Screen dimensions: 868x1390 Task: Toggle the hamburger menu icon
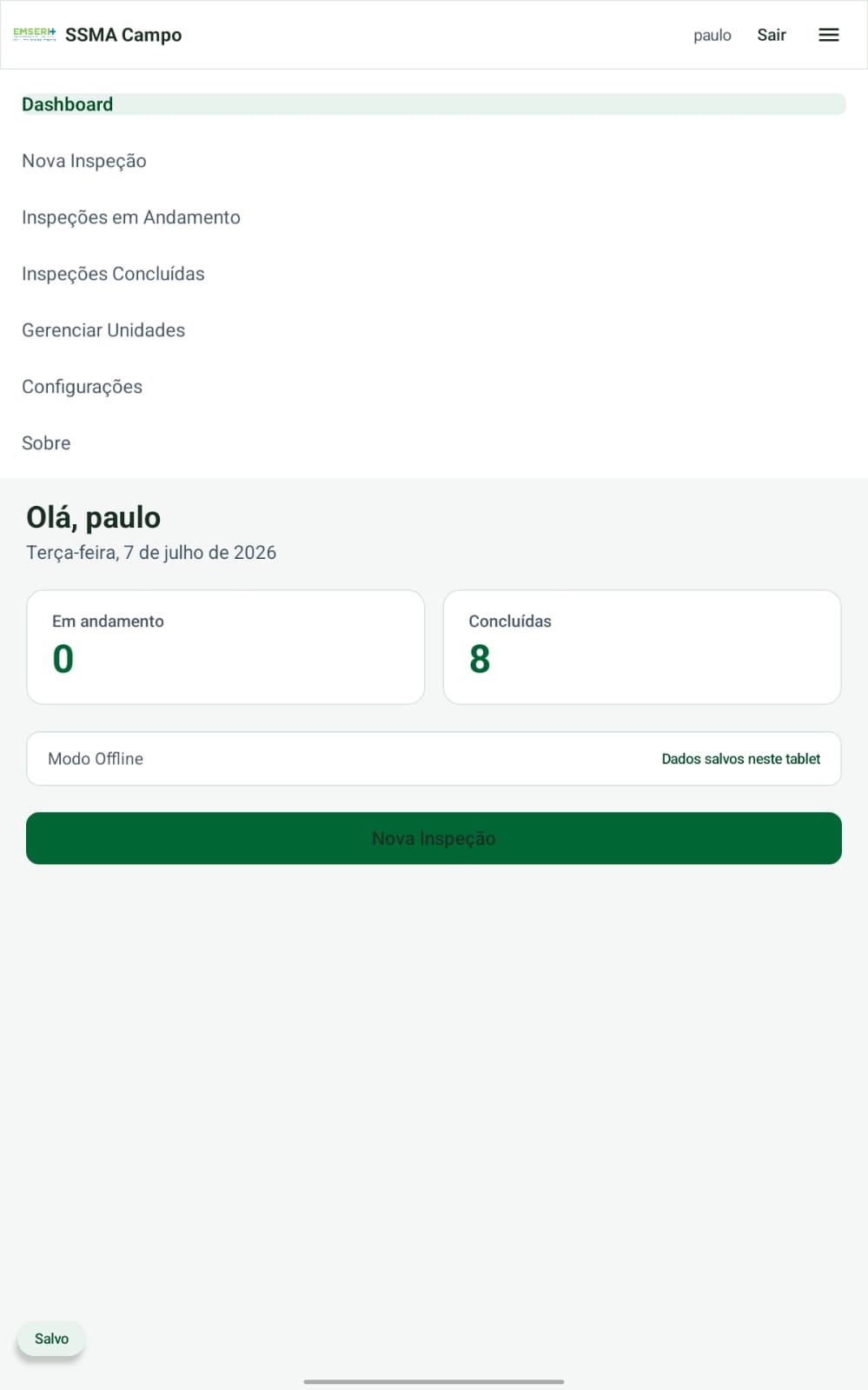pos(828,35)
